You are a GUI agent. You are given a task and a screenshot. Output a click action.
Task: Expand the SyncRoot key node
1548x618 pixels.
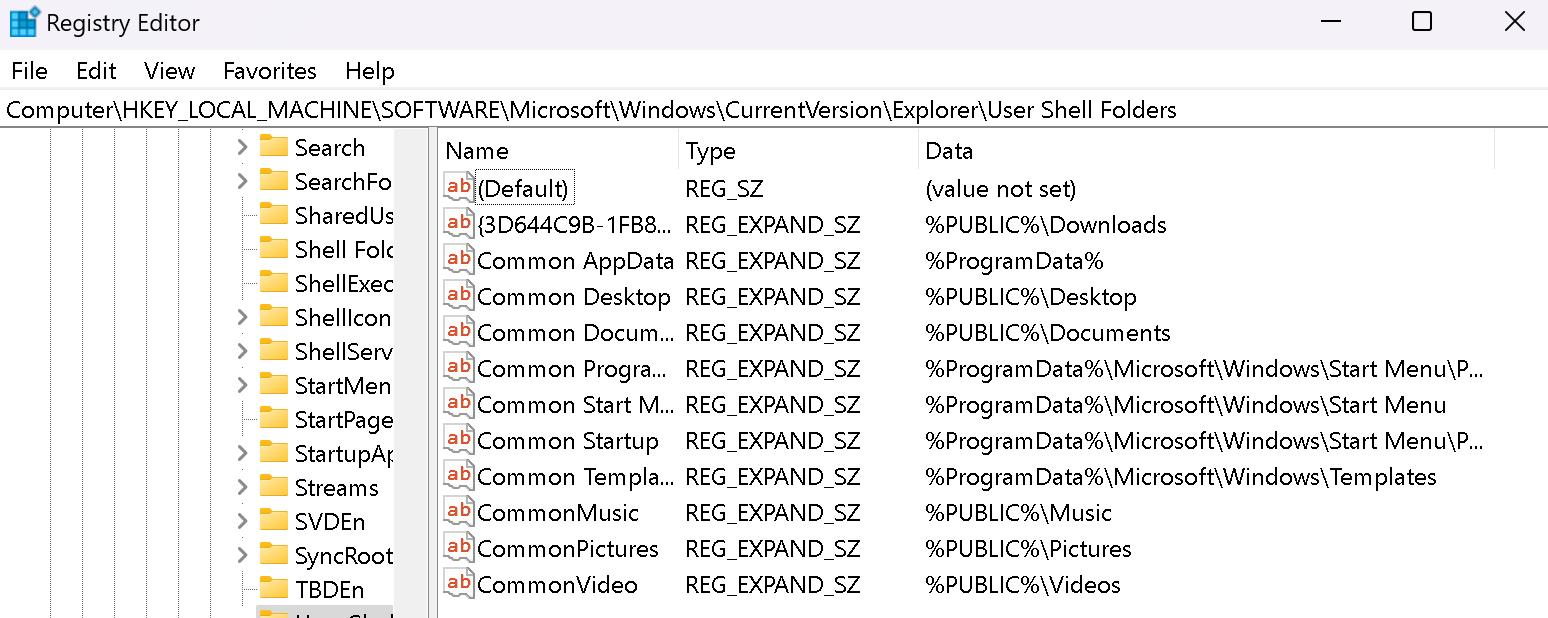242,556
